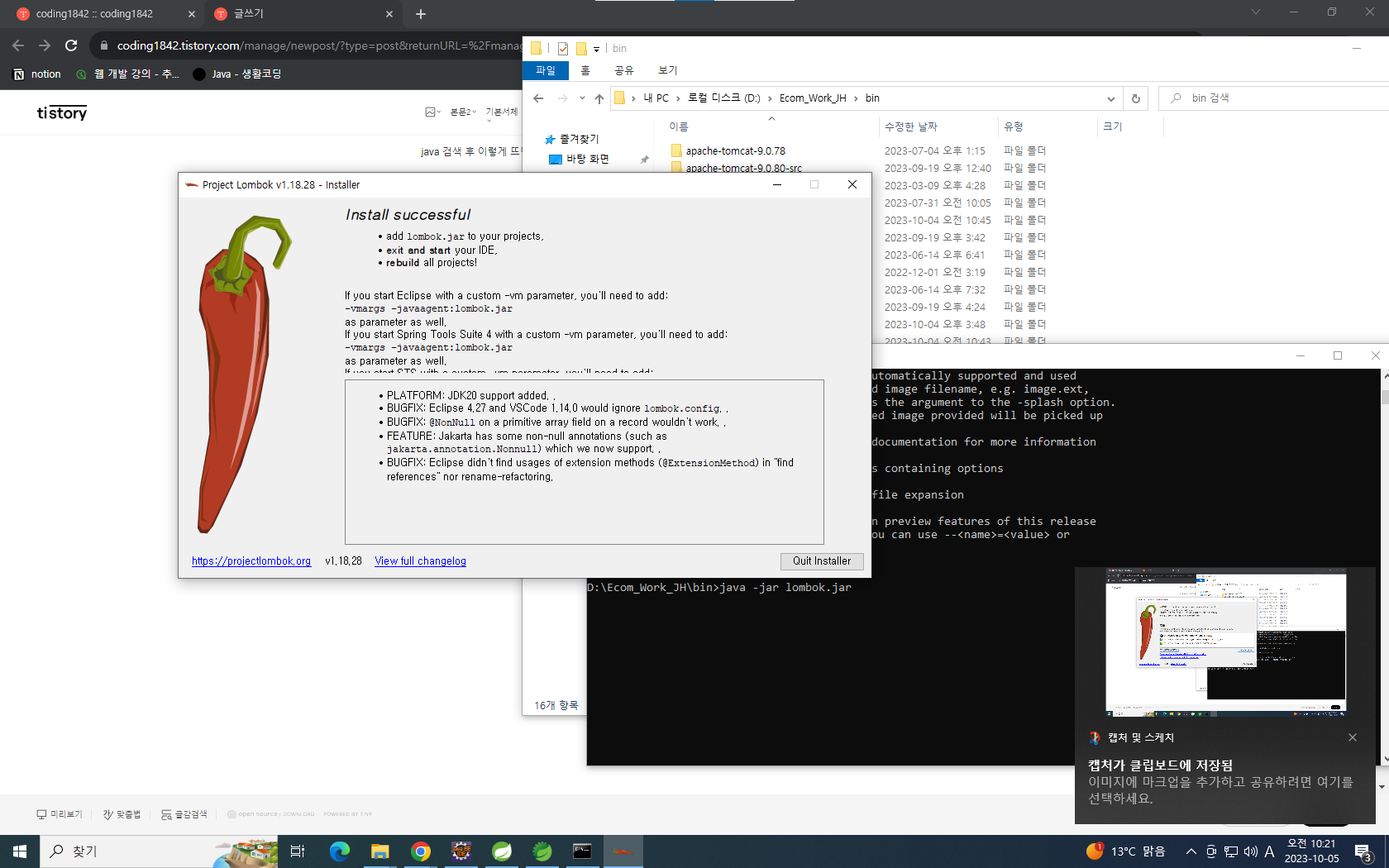Click the Quit Installer button
The width and height of the screenshot is (1389, 868).
coord(822,561)
